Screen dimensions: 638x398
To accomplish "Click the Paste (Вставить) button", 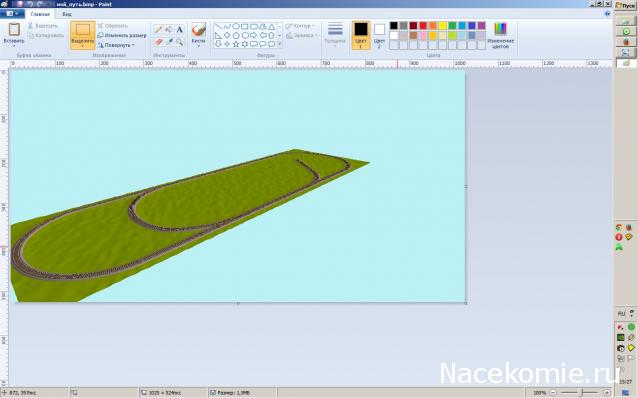I will click(x=14, y=34).
